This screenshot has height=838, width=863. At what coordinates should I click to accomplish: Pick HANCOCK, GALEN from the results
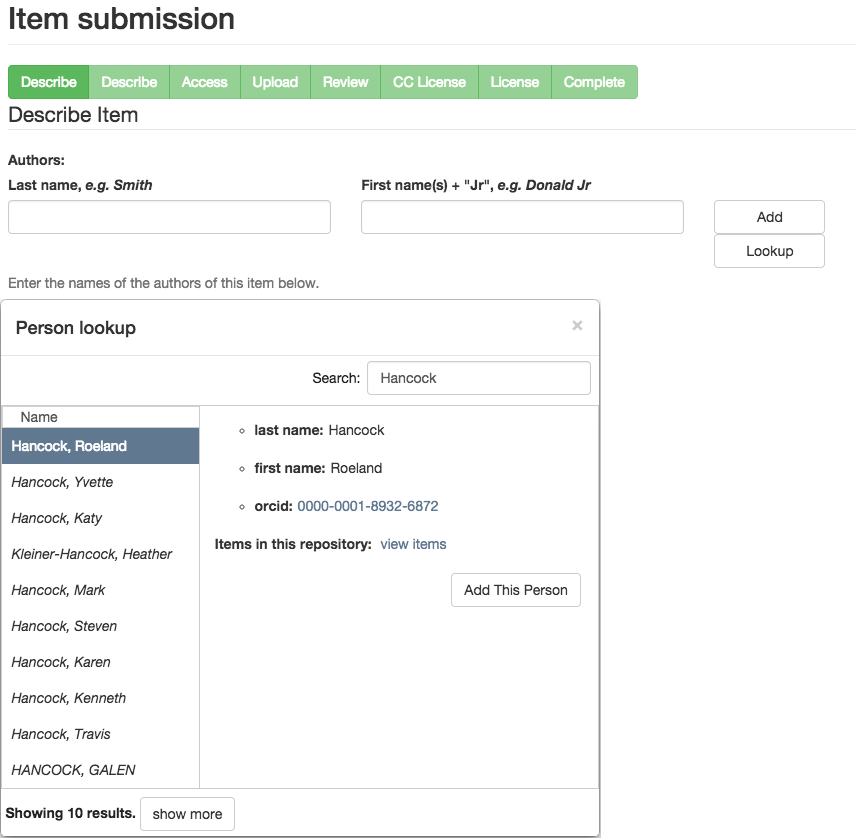tap(73, 770)
